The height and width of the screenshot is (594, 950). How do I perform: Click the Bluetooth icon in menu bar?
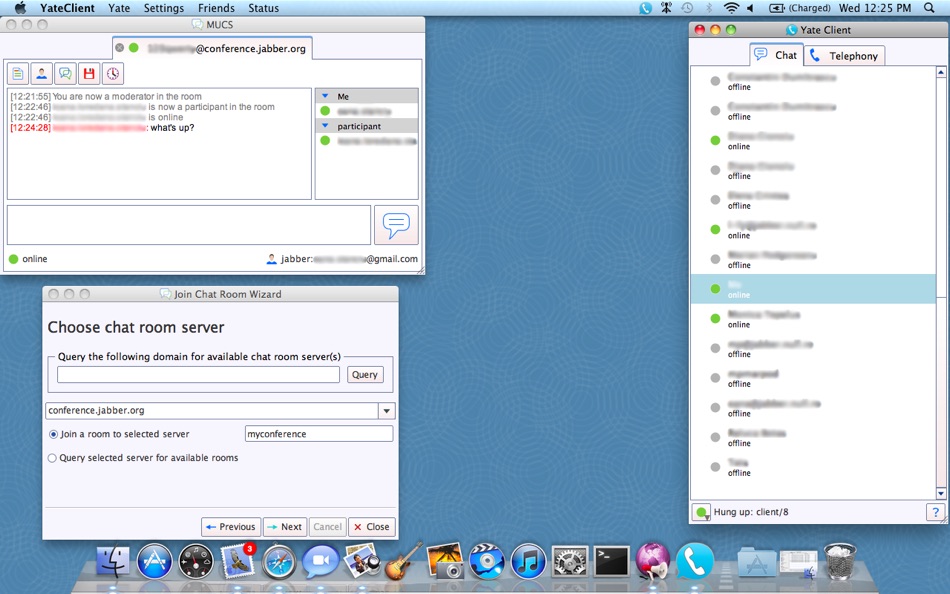pyautogui.click(x=708, y=8)
